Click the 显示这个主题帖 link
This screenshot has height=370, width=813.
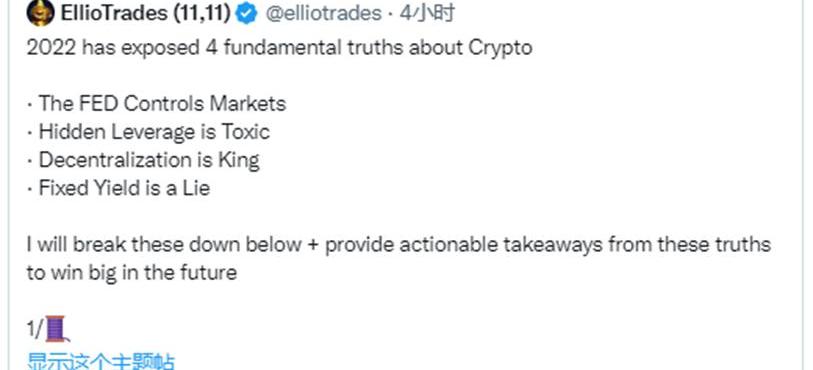coord(101,361)
